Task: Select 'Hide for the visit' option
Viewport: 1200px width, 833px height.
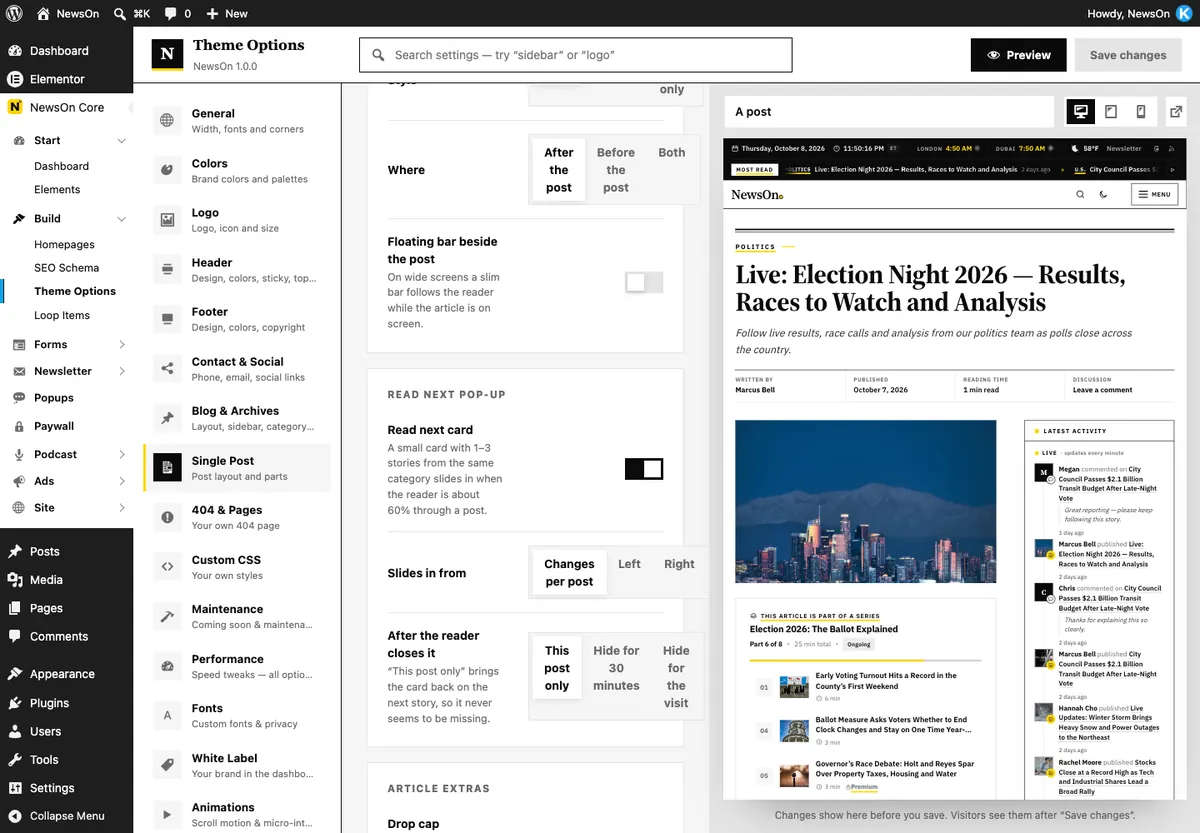Action: point(676,676)
